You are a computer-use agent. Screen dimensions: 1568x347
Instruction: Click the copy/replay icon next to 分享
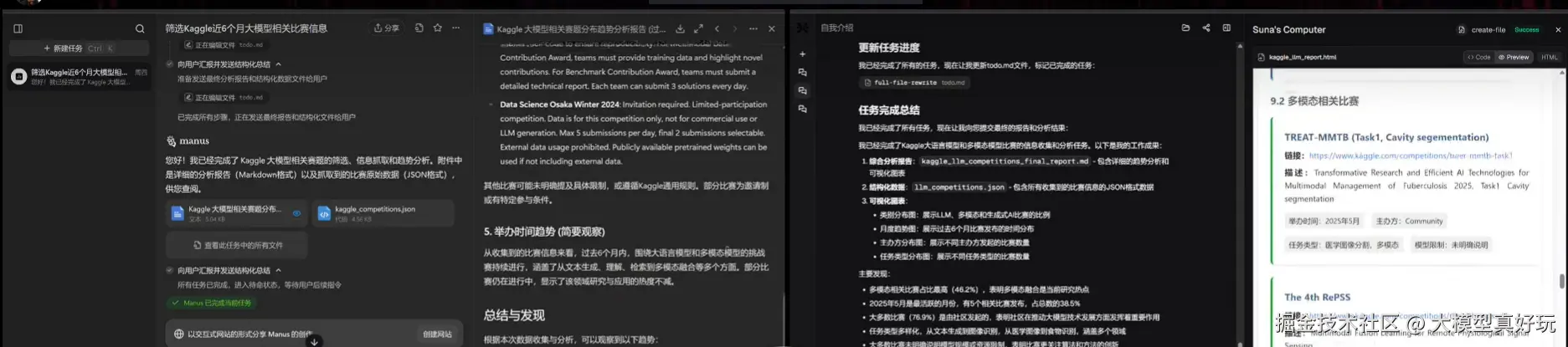click(x=419, y=28)
